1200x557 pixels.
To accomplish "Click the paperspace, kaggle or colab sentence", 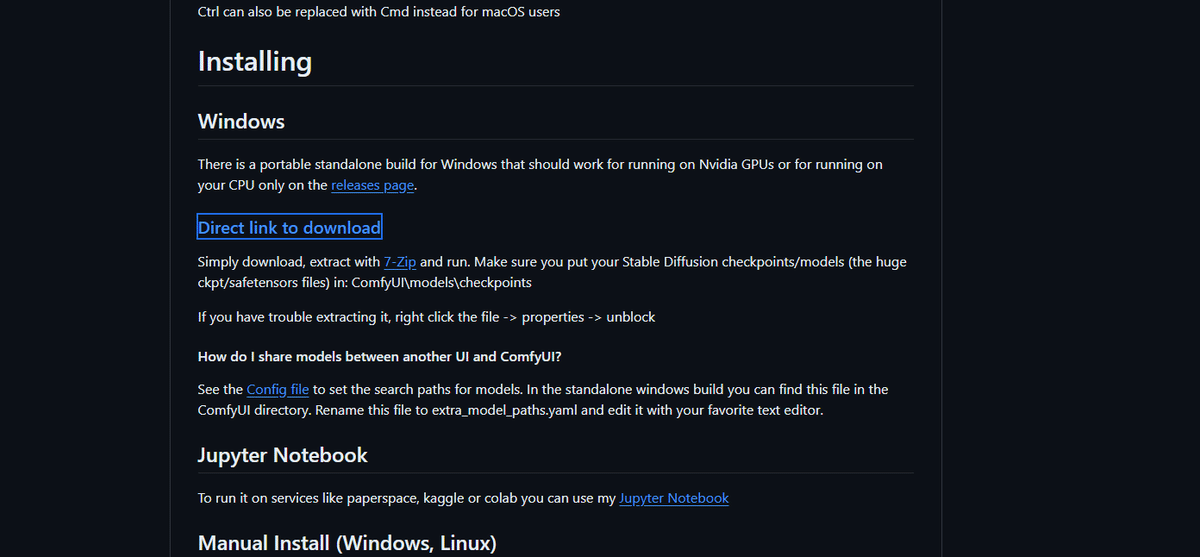I will (463, 498).
